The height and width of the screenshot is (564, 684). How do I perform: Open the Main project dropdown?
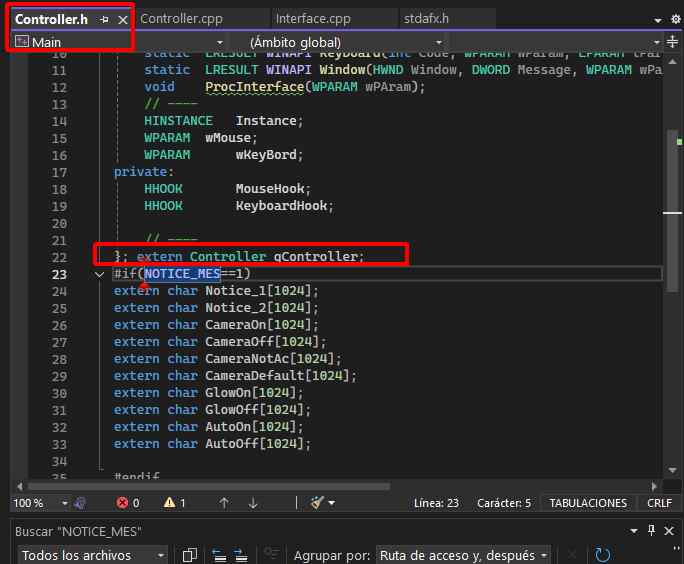[220, 42]
